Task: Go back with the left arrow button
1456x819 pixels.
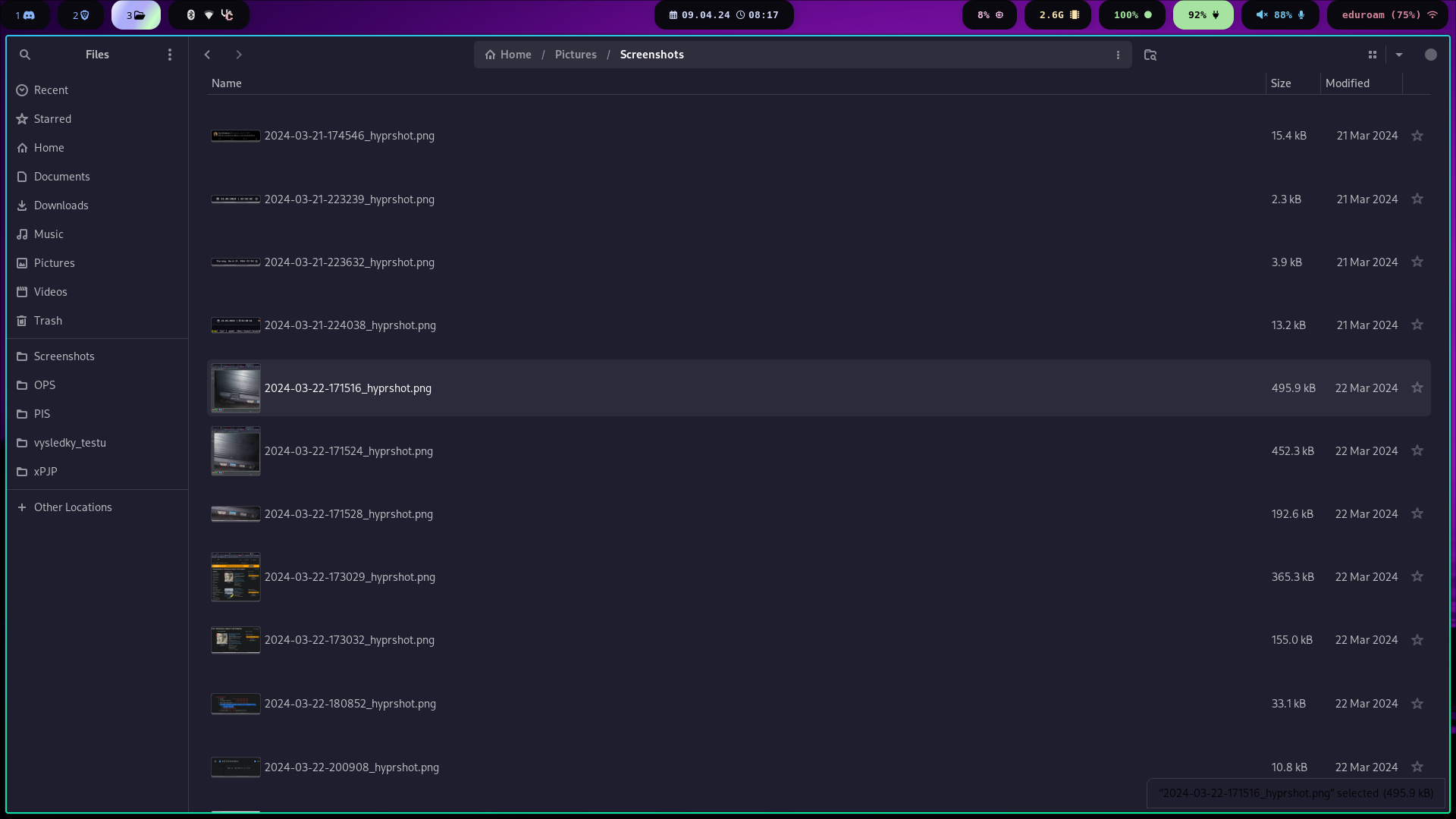Action: [207, 55]
